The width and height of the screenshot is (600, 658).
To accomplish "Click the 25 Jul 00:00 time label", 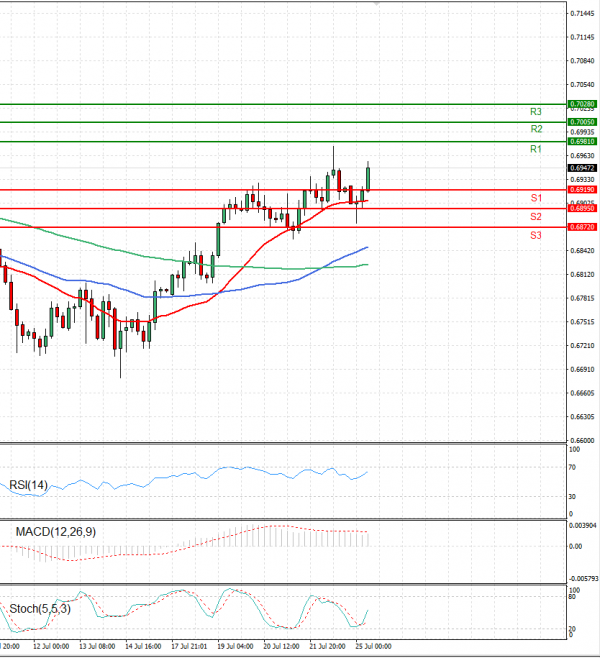I will point(373,646).
